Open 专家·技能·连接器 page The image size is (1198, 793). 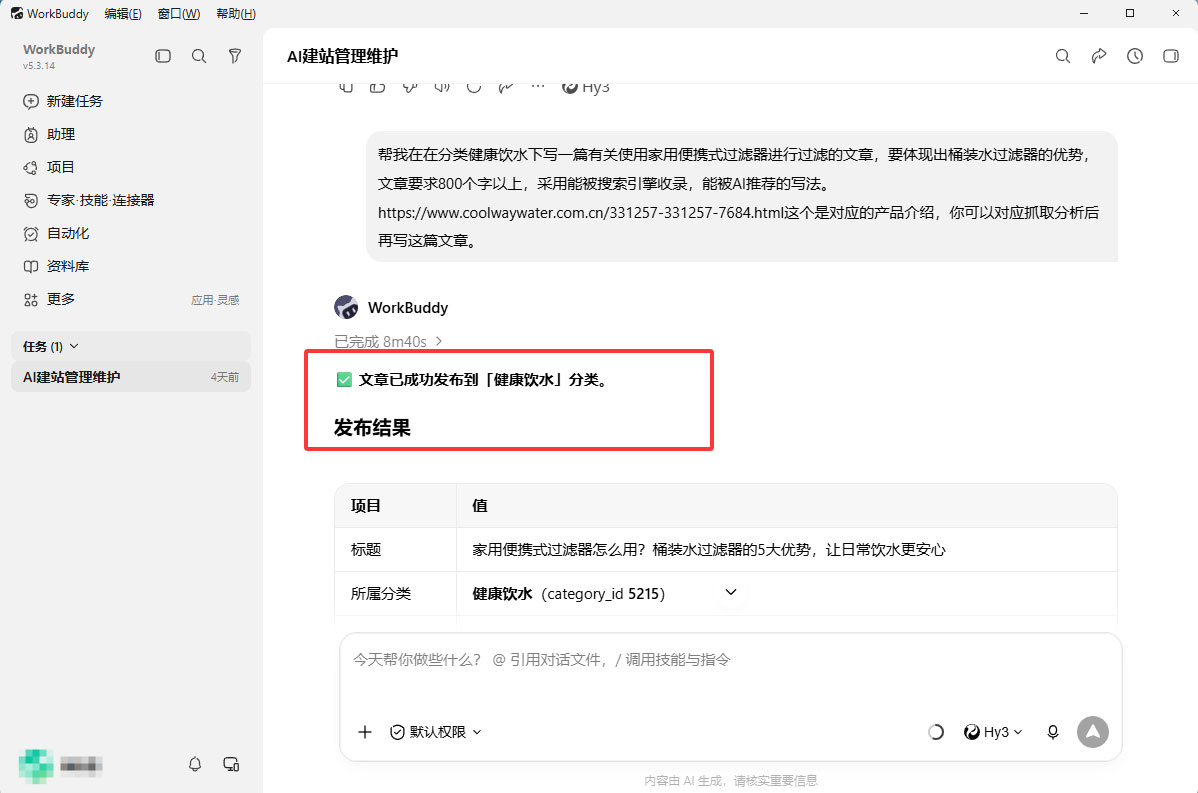tap(89, 200)
